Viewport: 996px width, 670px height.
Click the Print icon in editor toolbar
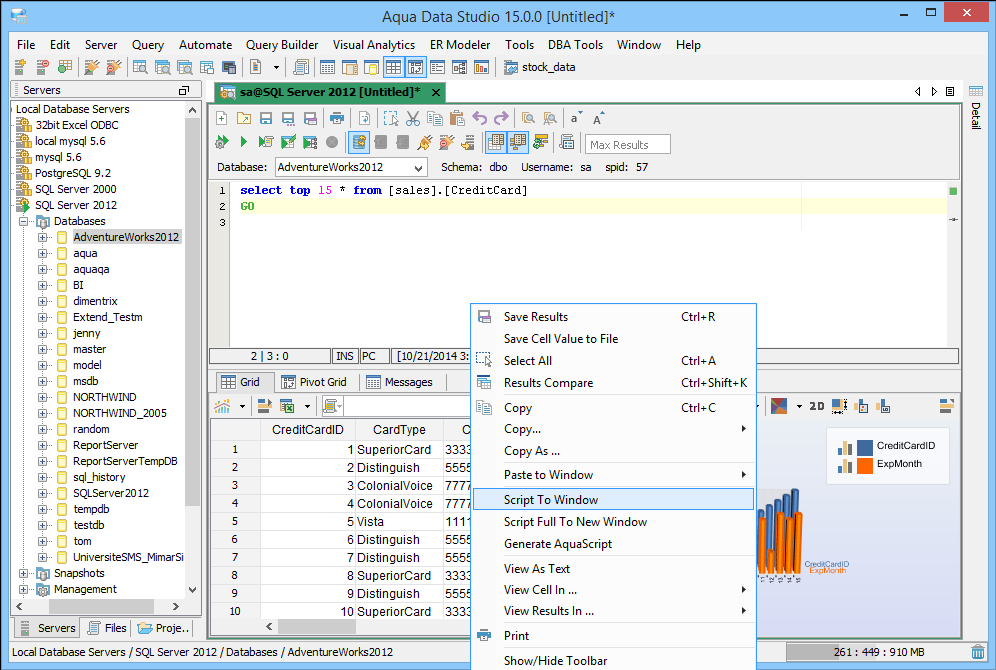pos(337,118)
